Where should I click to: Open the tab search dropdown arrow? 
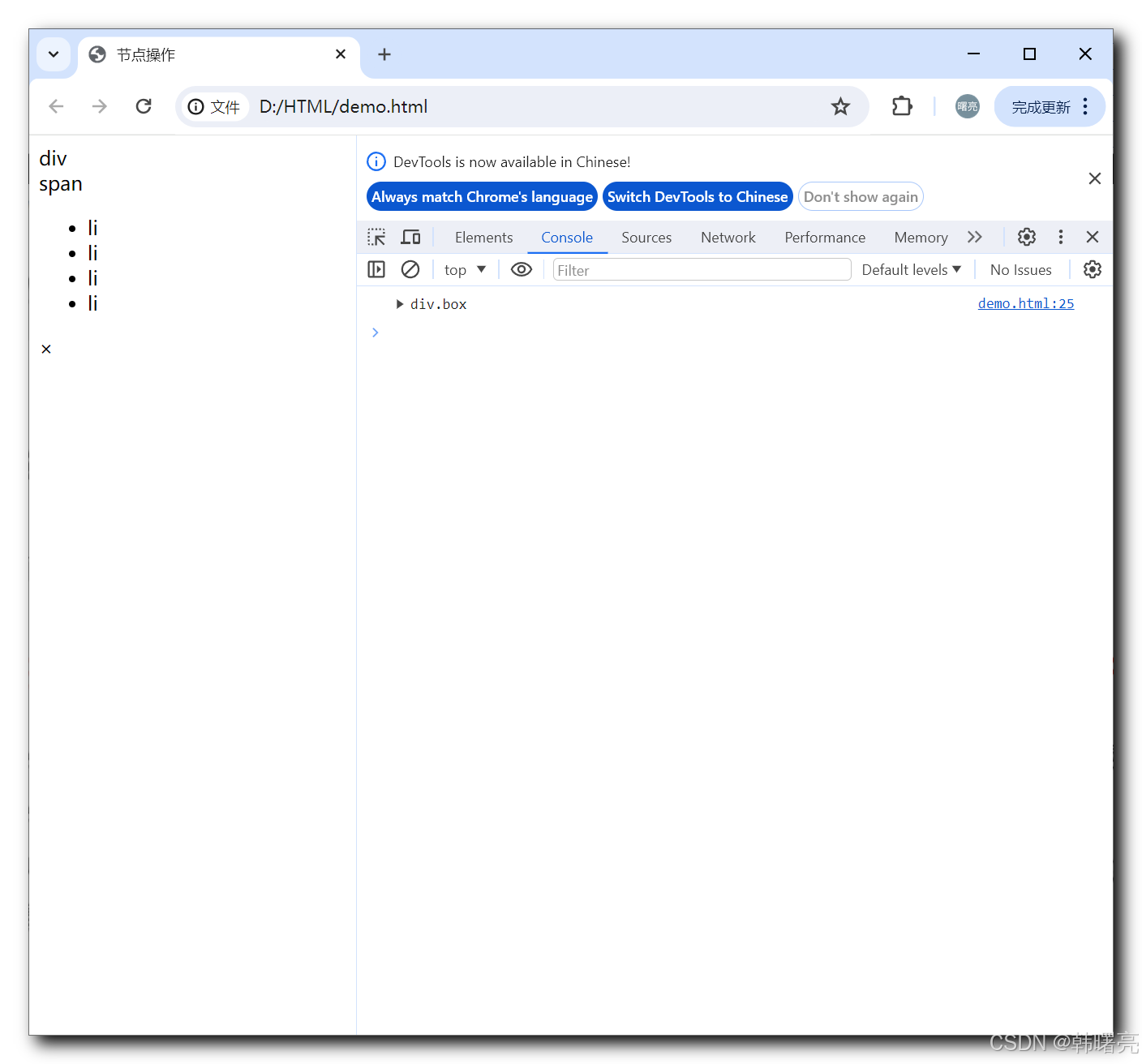click(x=54, y=54)
